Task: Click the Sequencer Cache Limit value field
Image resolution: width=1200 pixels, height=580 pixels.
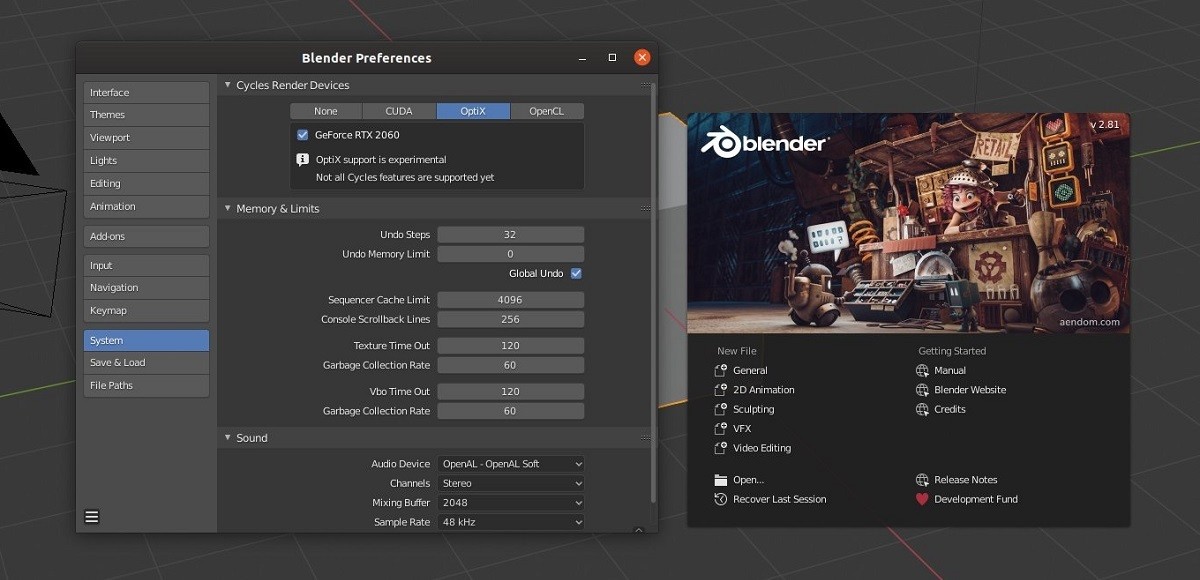Action: pos(511,300)
